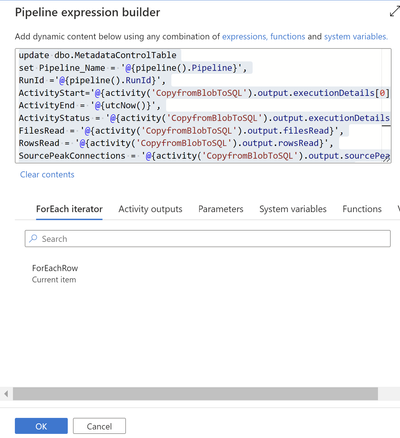
Task: Click the horizontal scrollbar left arrow
Action: pyautogui.click(x=6, y=394)
